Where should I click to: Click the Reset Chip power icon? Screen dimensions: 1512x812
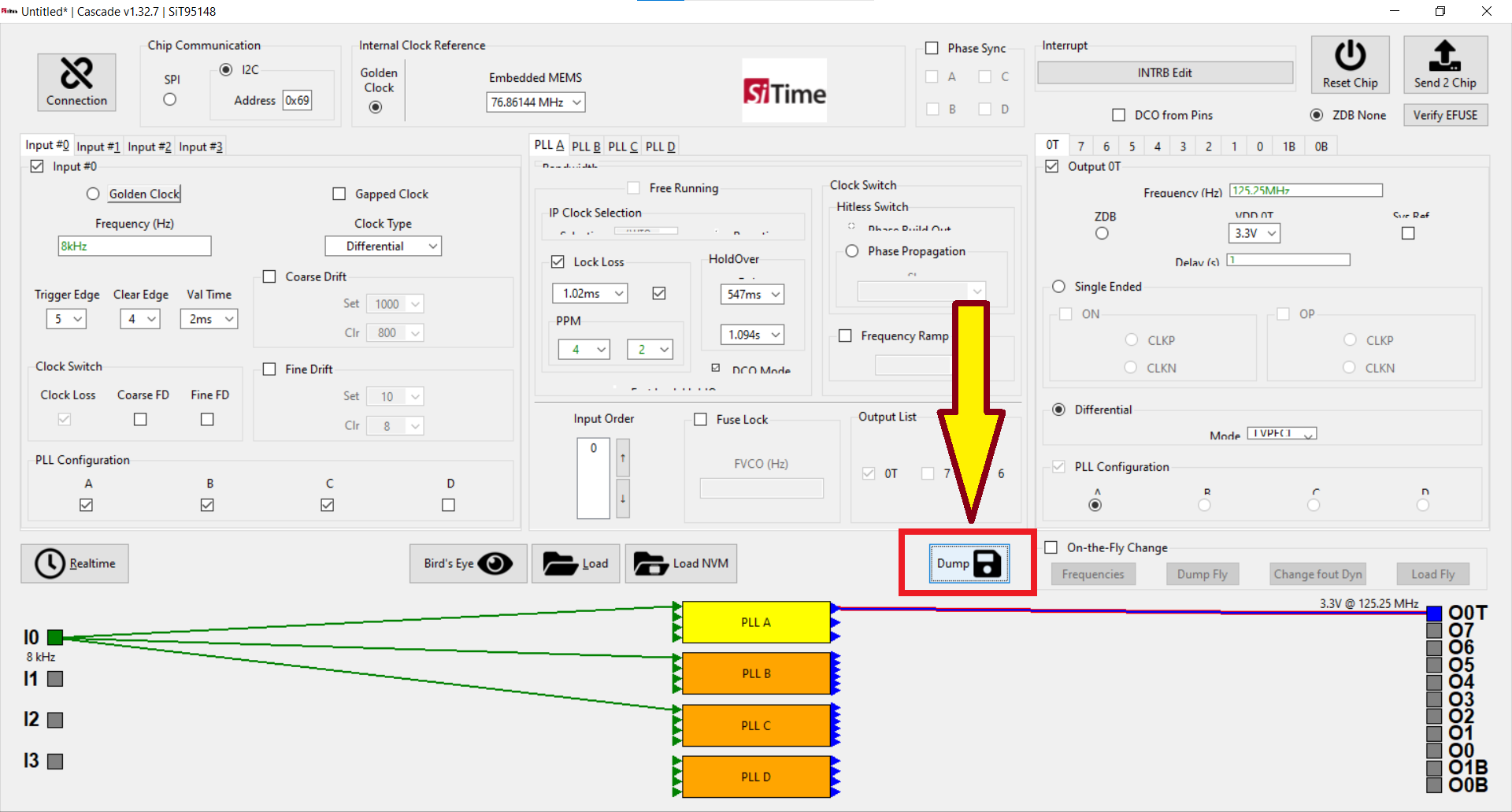tap(1350, 65)
